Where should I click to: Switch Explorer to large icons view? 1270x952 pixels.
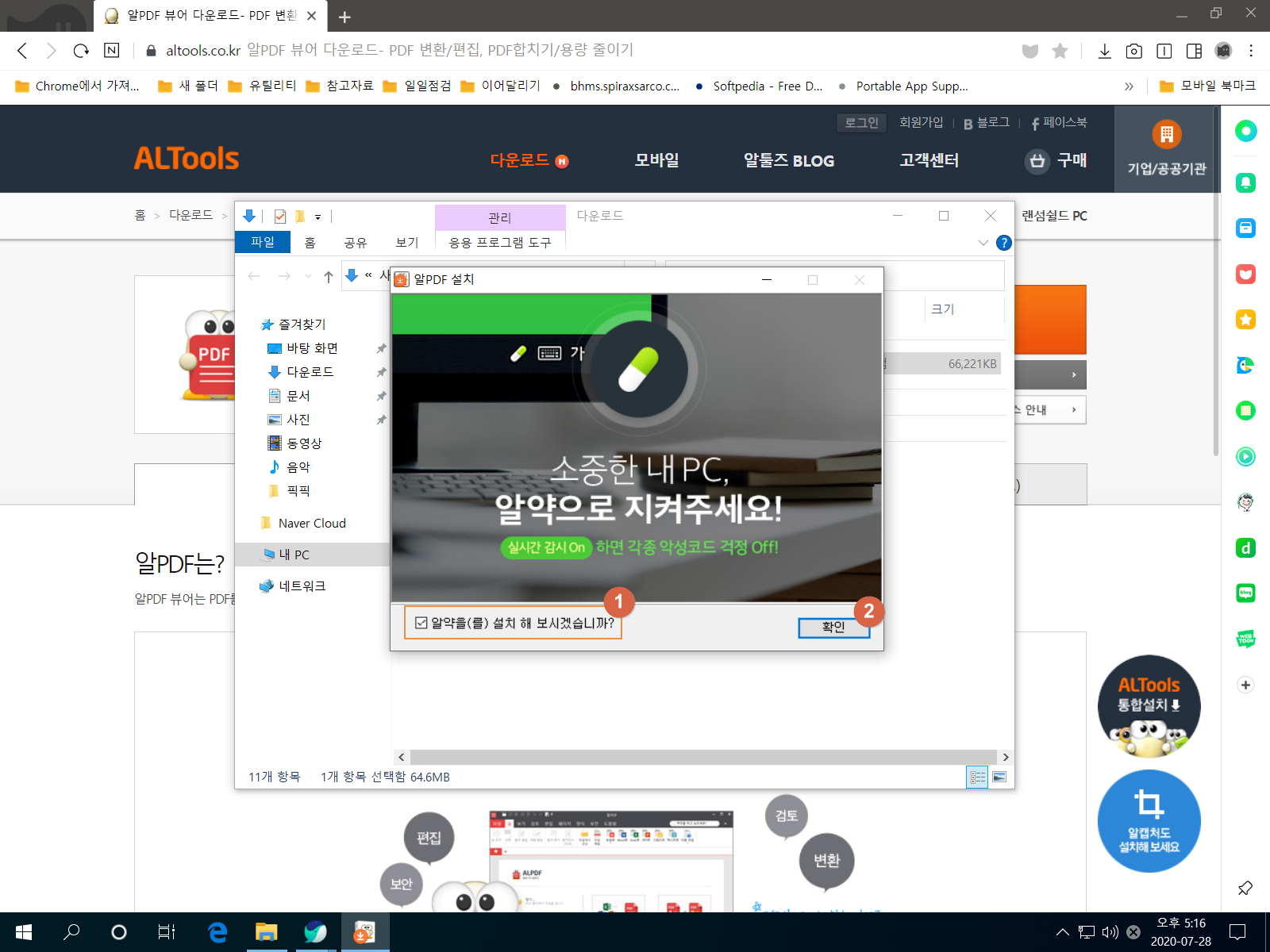tap(999, 777)
